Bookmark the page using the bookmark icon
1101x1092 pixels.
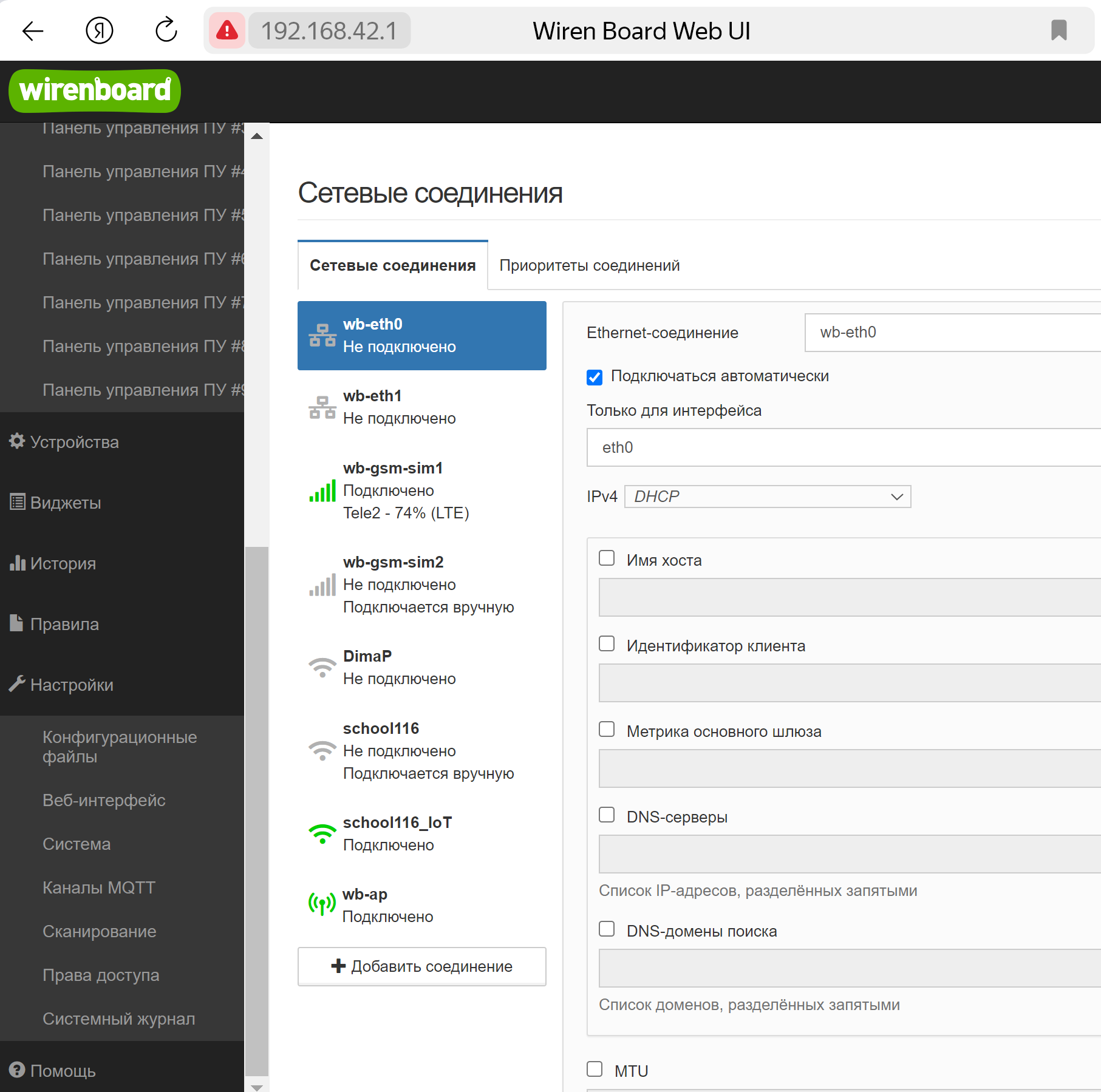[x=1058, y=30]
